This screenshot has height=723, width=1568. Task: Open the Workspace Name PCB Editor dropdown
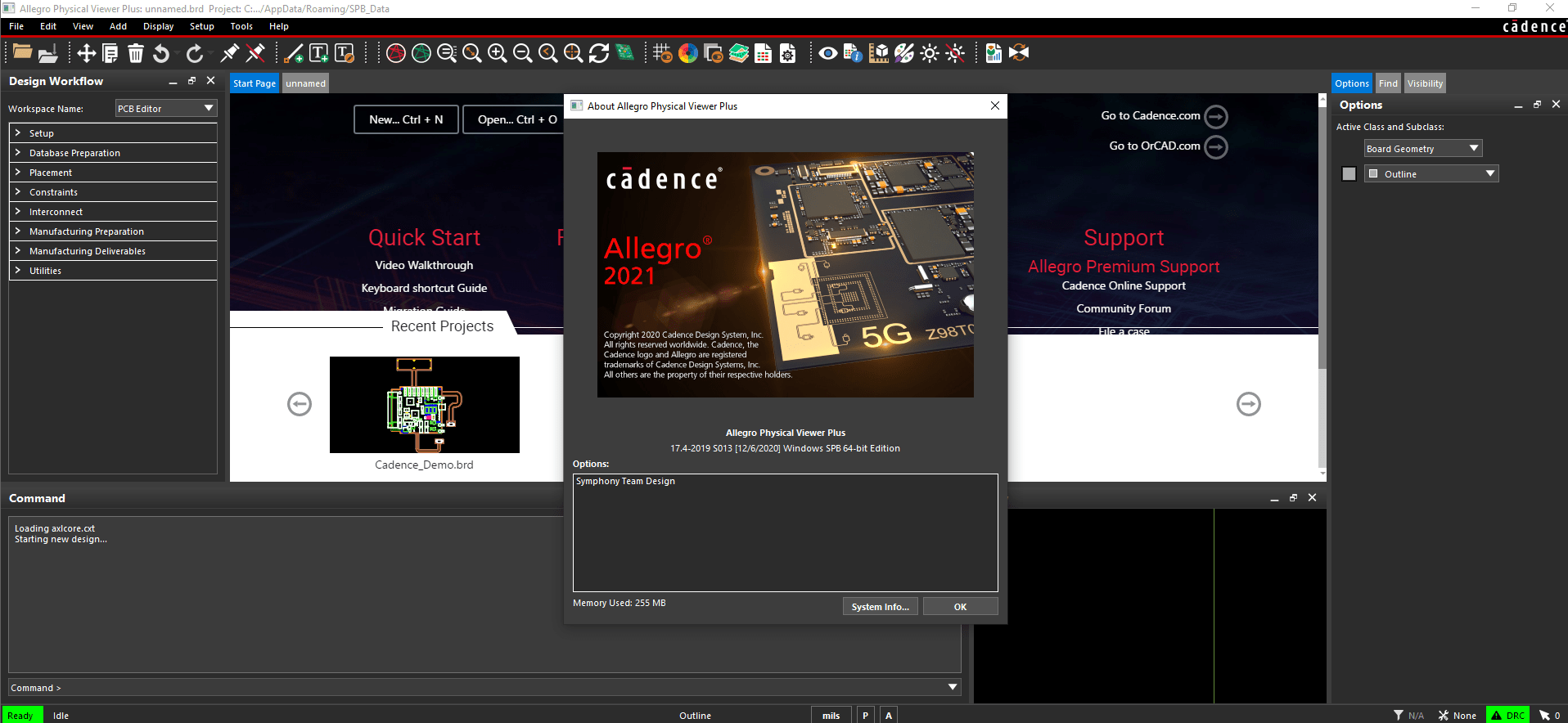click(x=165, y=108)
